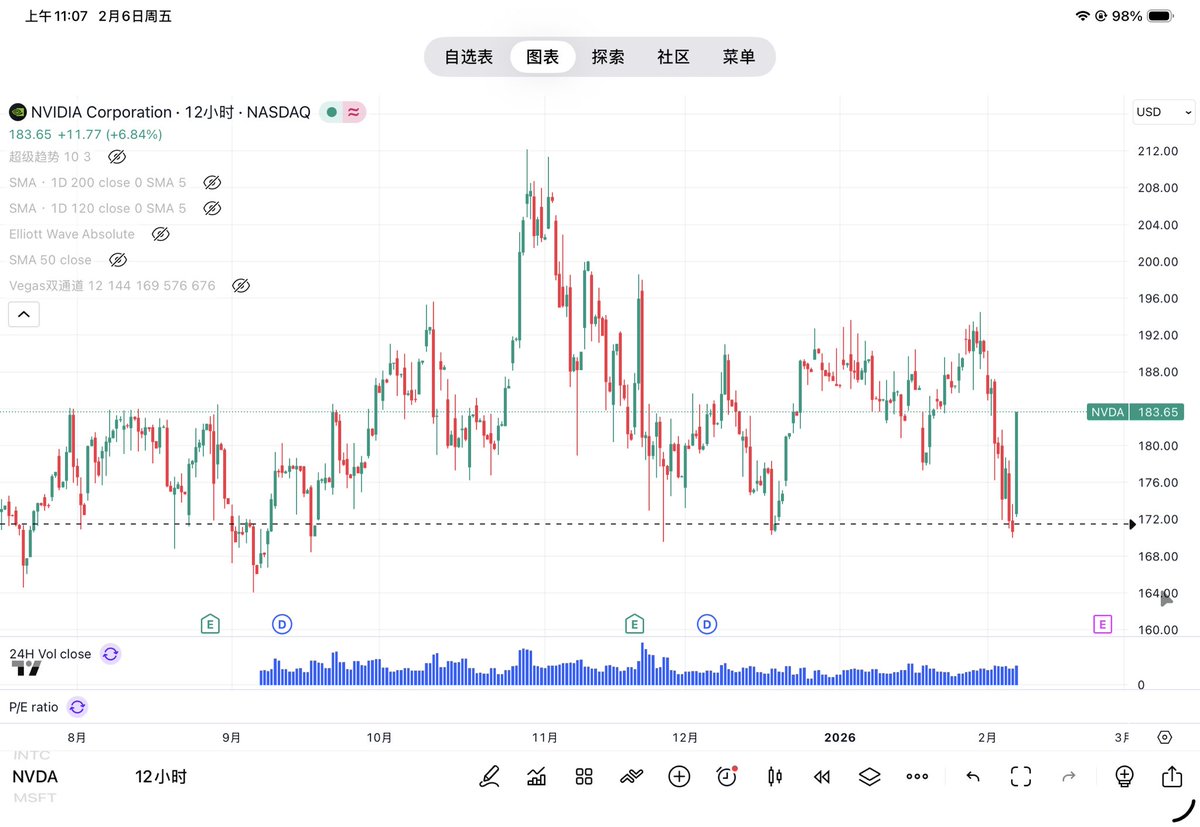Screen dimensions: 1200x827
Task: Open the 探索 tab
Action: (608, 57)
